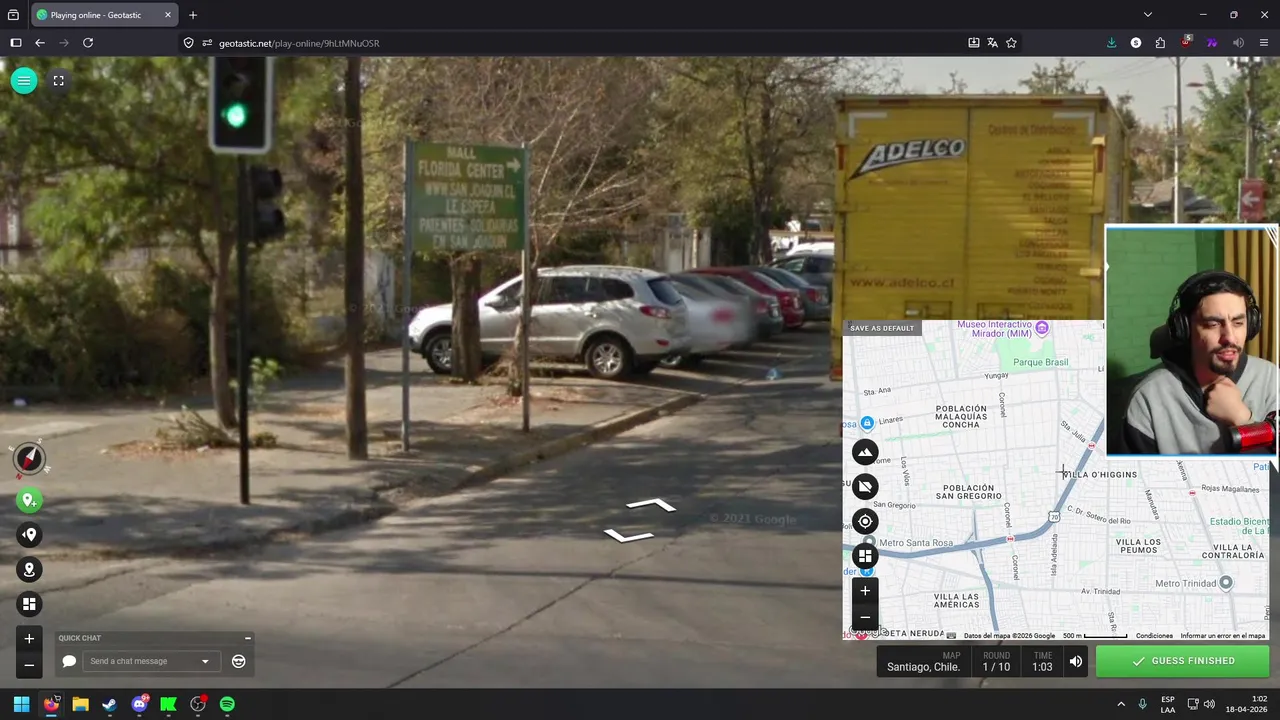The height and width of the screenshot is (720, 1280).
Task: Click the compass to reset heading
Action: 29,459
